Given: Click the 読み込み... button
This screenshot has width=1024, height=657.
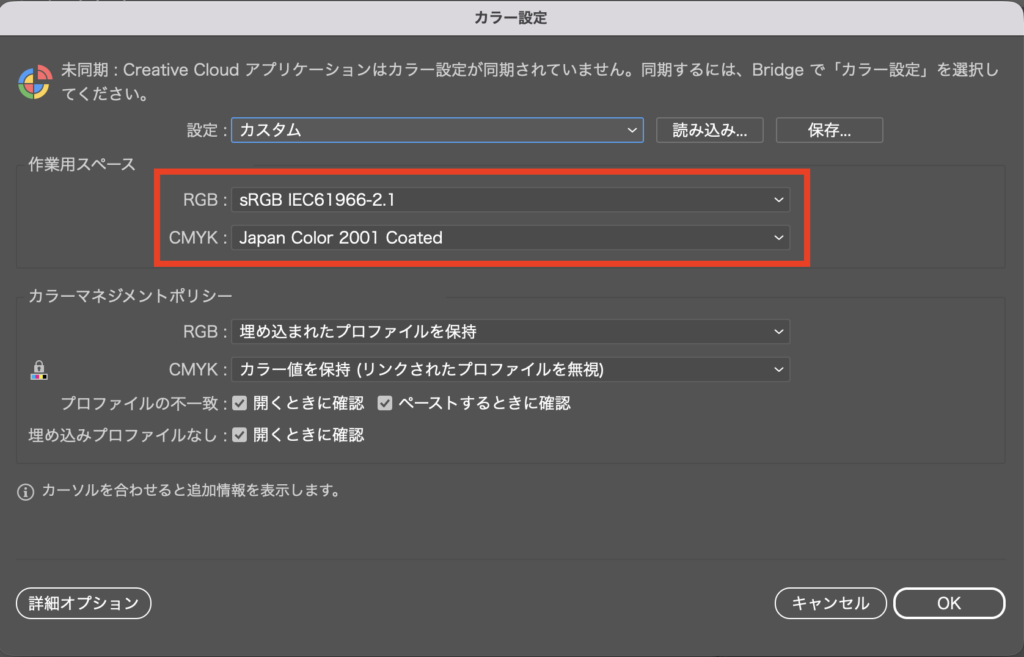Looking at the screenshot, I should [709, 130].
